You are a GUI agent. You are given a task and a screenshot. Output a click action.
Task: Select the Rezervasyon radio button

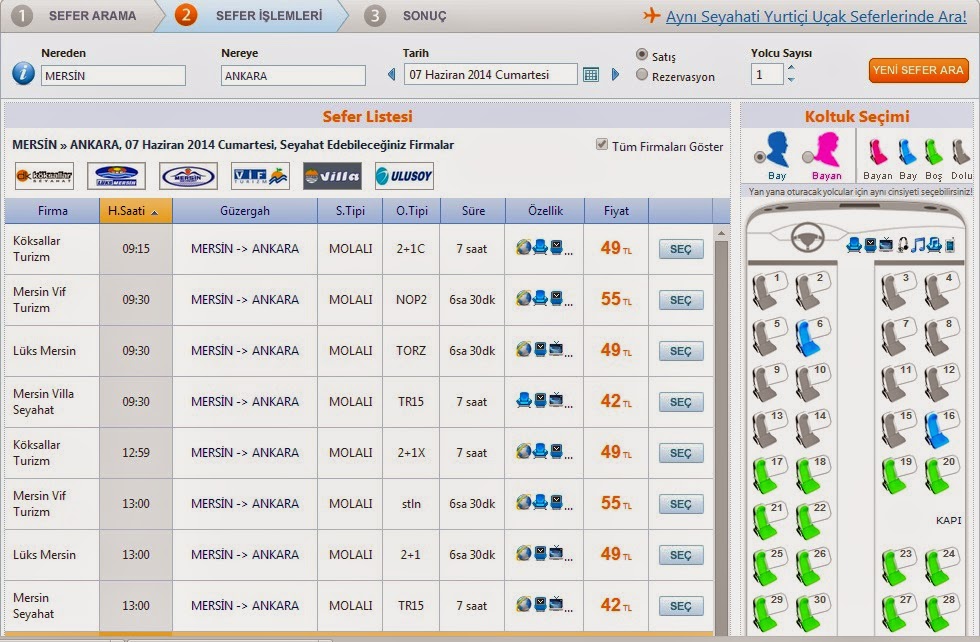tap(641, 75)
